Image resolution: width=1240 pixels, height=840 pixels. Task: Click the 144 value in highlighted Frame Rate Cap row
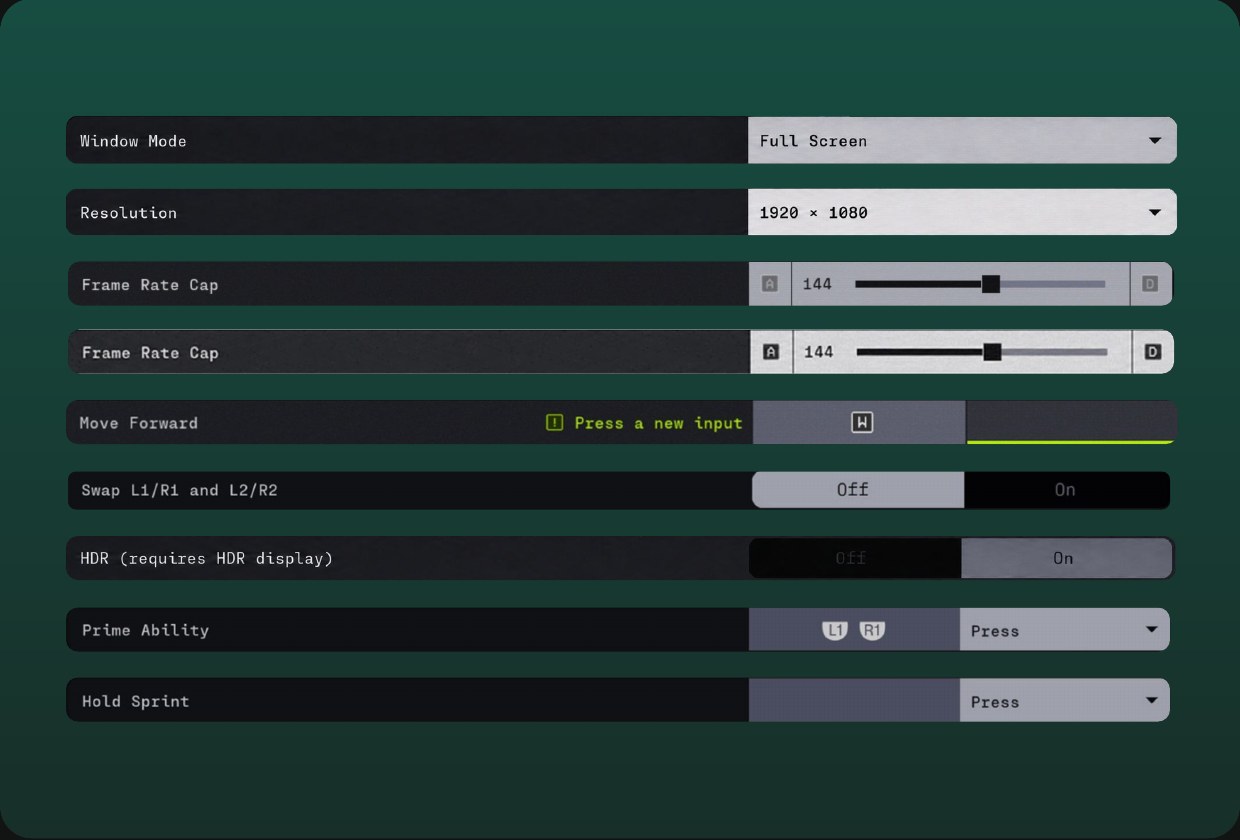818,352
